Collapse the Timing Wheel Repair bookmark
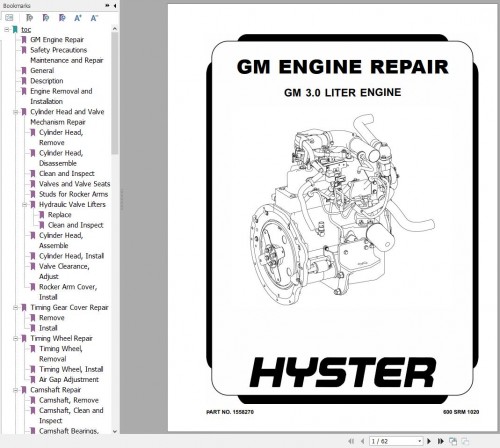 [15, 339]
